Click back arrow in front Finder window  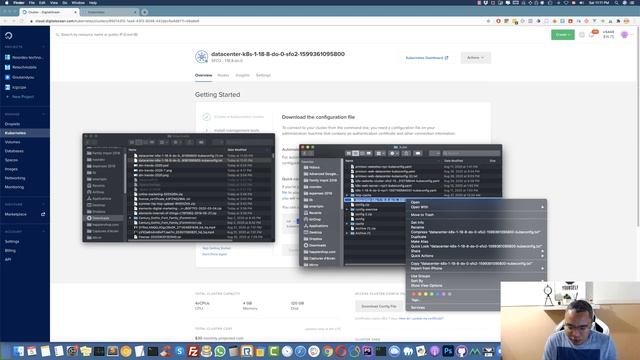(304, 153)
